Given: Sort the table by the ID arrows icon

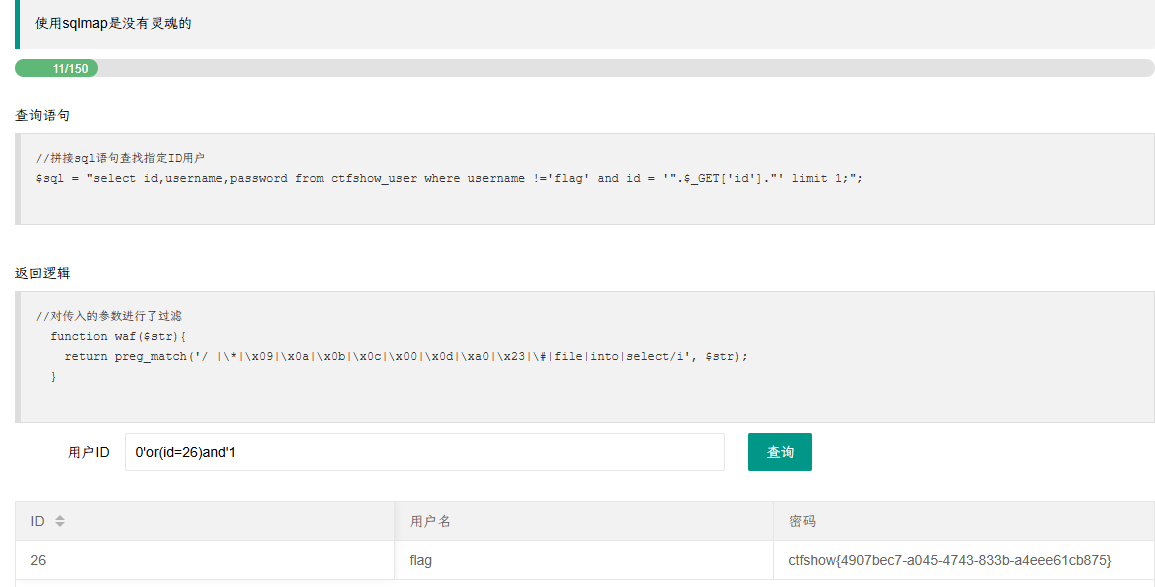Looking at the screenshot, I should coord(60,521).
